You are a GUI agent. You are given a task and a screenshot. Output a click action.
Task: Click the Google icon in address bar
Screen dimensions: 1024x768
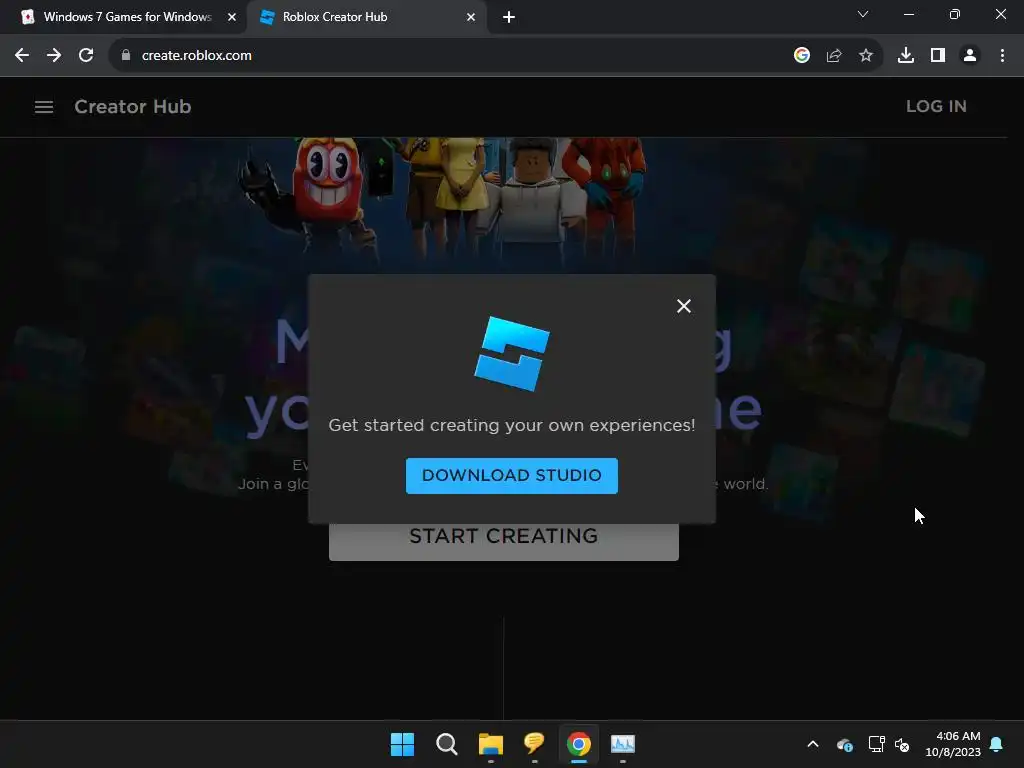(802, 56)
